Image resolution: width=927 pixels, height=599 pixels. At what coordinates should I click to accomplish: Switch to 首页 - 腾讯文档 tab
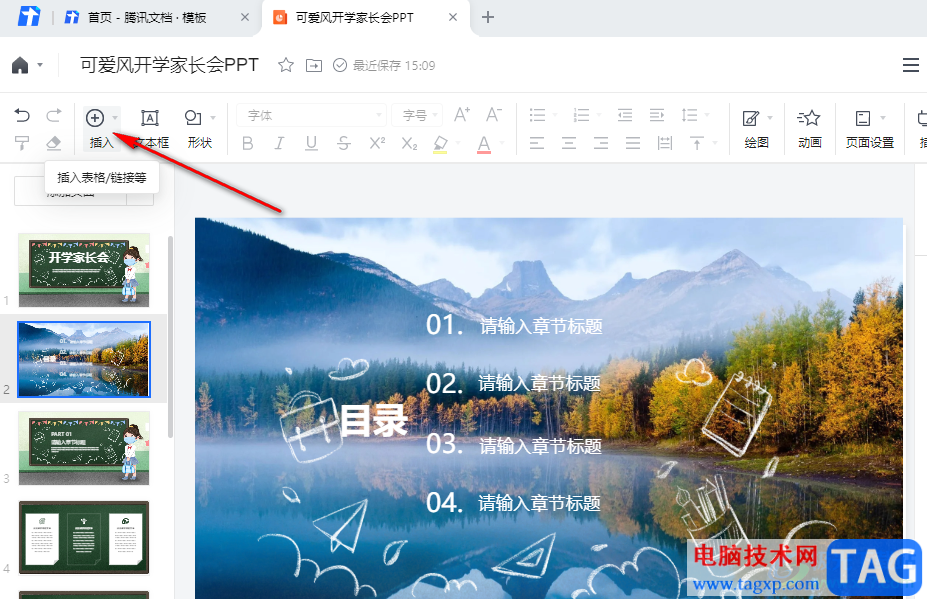(x=147, y=18)
